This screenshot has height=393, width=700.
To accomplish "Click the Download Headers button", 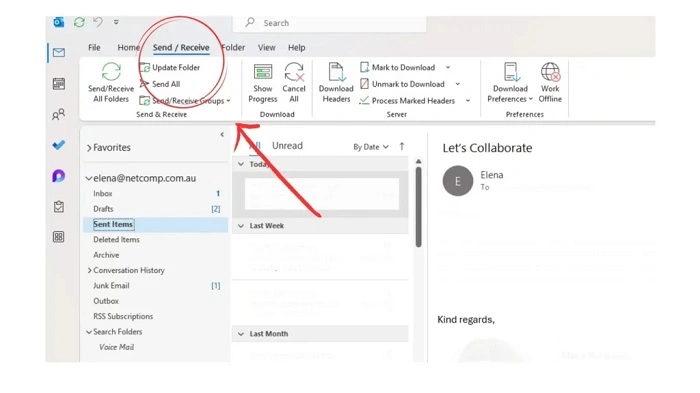I will [x=336, y=83].
